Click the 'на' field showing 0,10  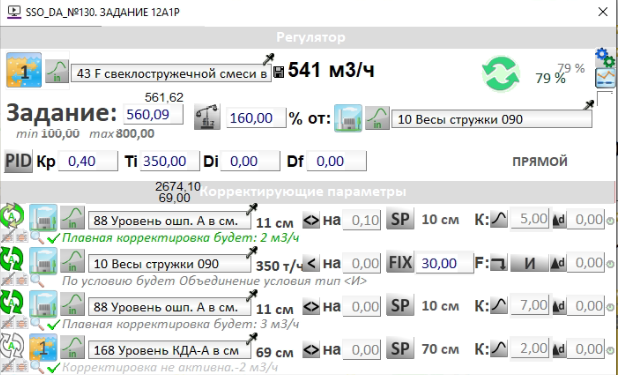(362, 220)
